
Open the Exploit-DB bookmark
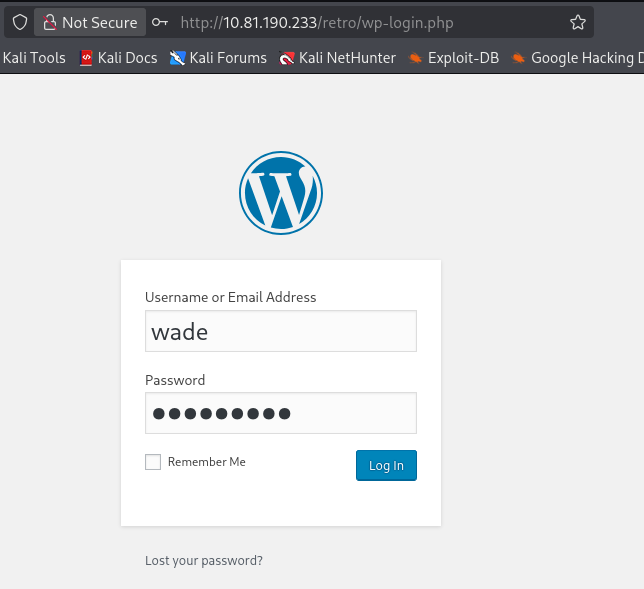(454, 58)
